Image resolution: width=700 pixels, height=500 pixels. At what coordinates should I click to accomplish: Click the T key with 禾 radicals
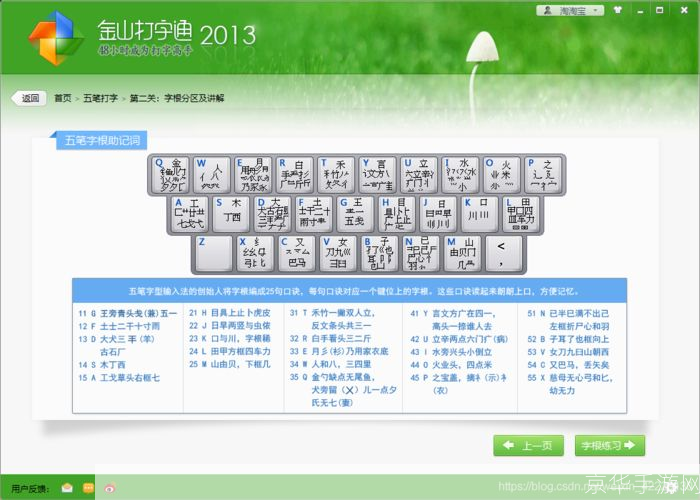(x=336, y=175)
